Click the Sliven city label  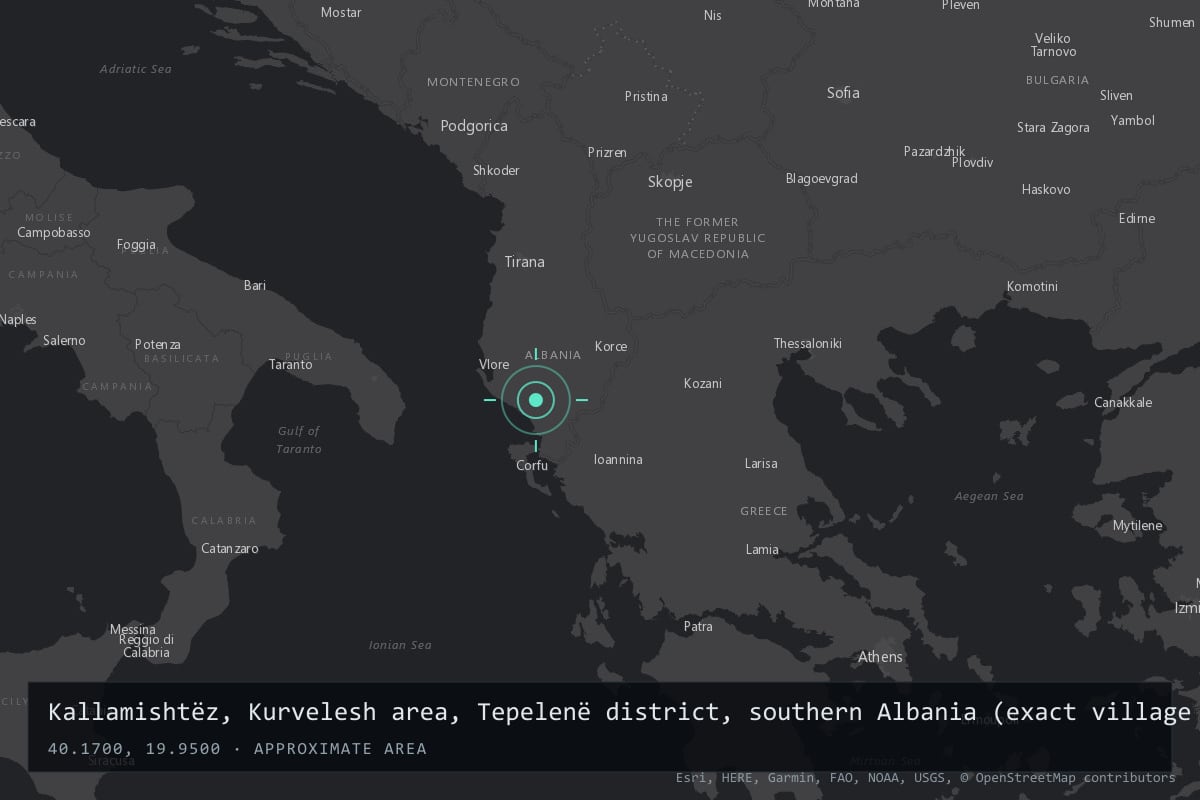(x=1116, y=96)
